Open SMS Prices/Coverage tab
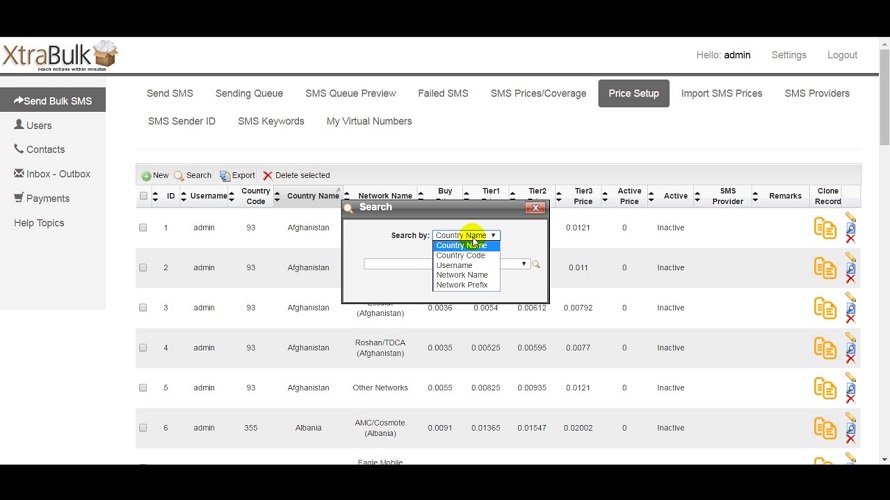 point(538,93)
